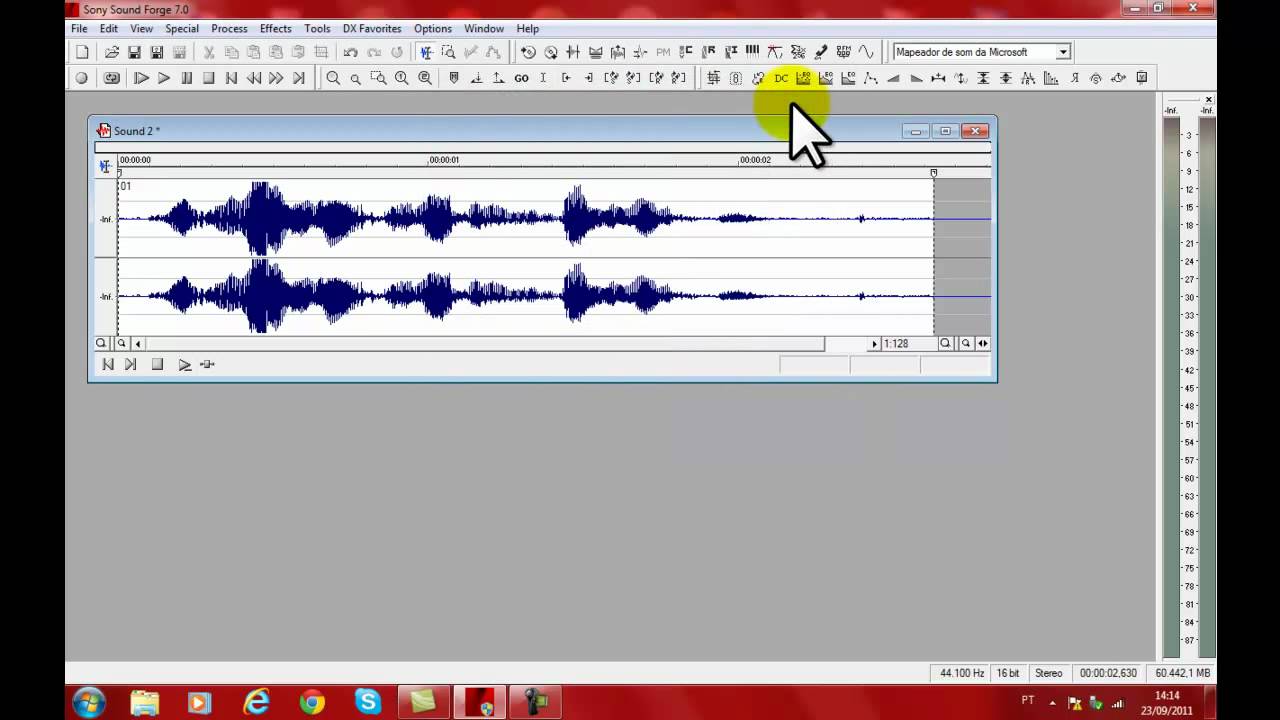Click the Fade In icon
Screen dimensions: 1280x720
(893, 78)
